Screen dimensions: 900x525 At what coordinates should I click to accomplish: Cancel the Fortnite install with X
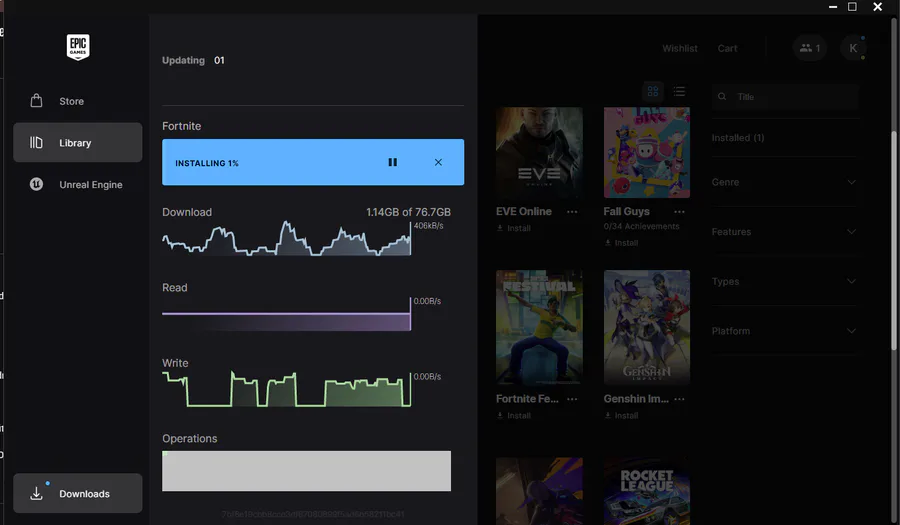(x=438, y=162)
